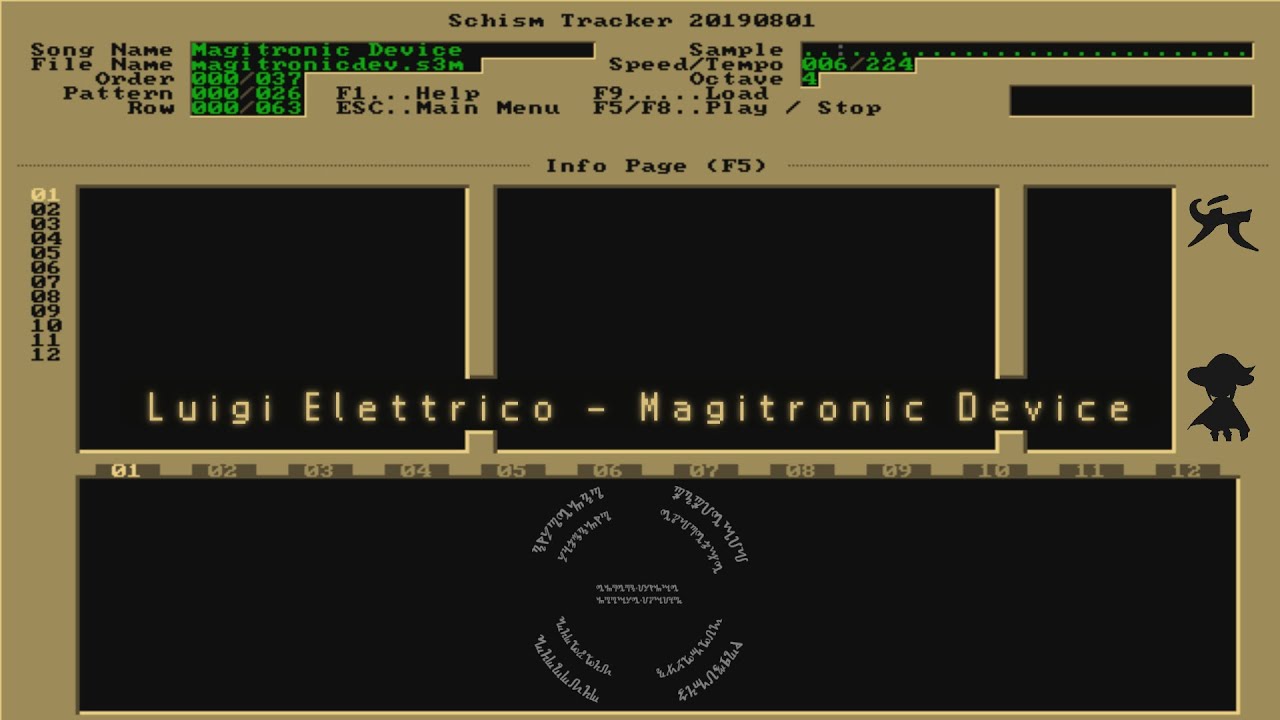Image resolution: width=1280 pixels, height=720 pixels.
Task: Click the standing witch with hat silhouette icon
Action: point(1220,397)
